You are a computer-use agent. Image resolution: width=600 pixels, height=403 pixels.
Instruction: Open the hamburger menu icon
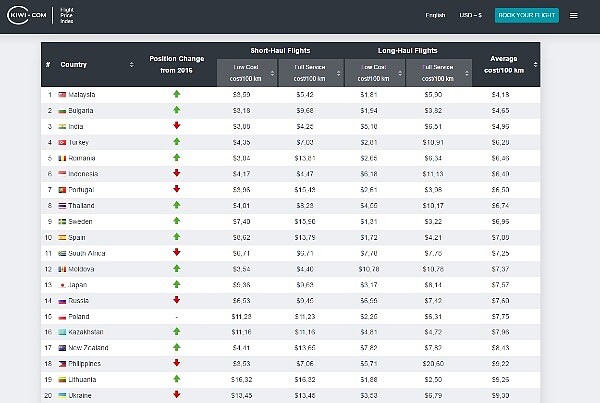[574, 15]
